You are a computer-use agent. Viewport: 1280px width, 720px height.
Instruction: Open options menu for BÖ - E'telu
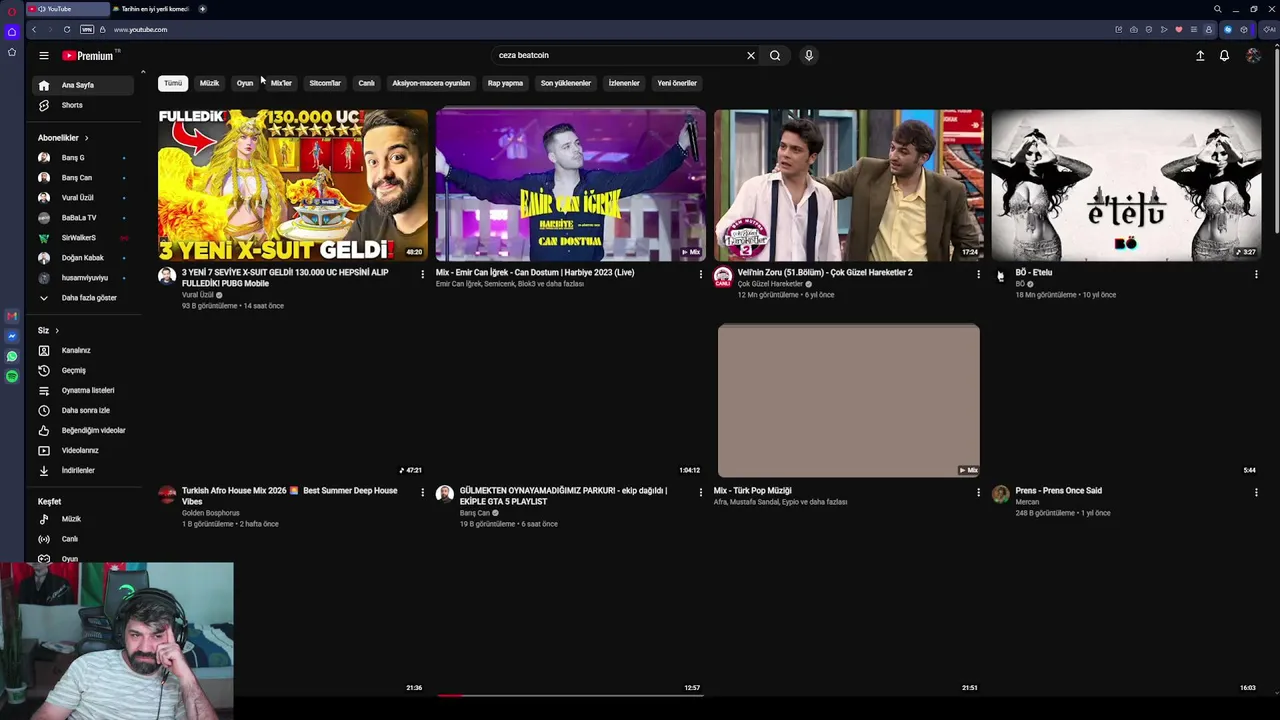click(1256, 274)
